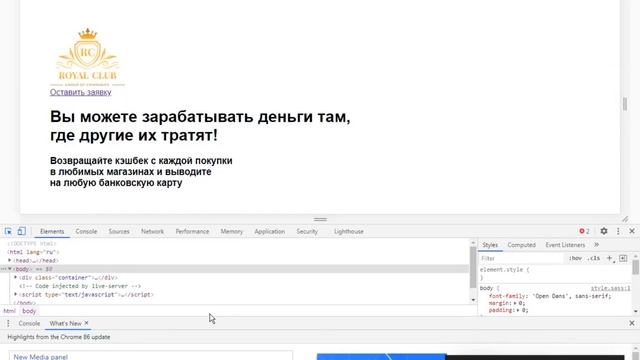Close the bottom drawer panel
The height and width of the screenshot is (360, 640).
632,323
